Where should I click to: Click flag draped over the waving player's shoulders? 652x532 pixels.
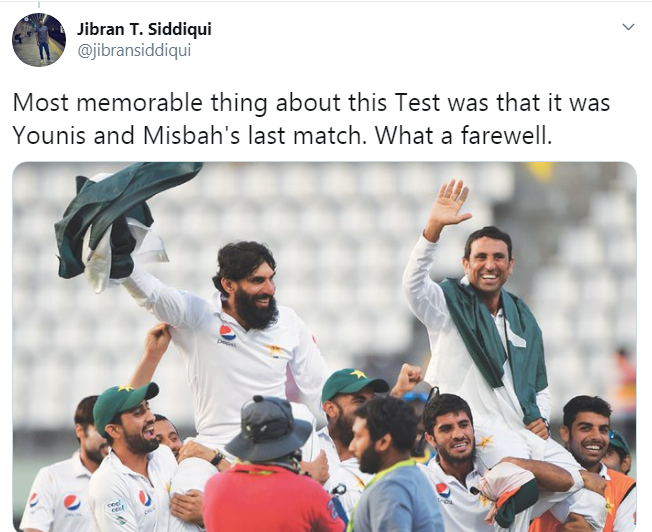493,341
